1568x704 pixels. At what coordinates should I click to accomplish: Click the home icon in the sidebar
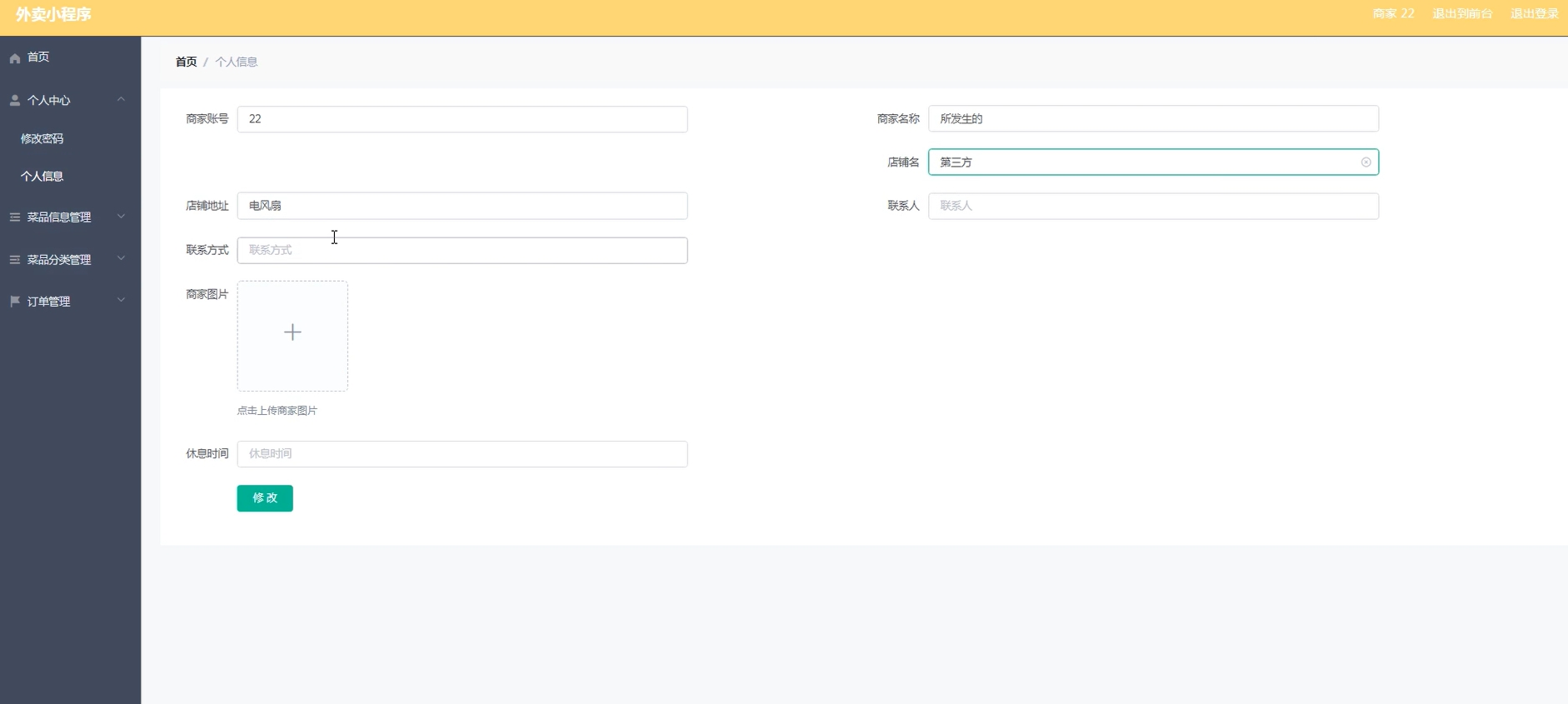[x=15, y=58]
